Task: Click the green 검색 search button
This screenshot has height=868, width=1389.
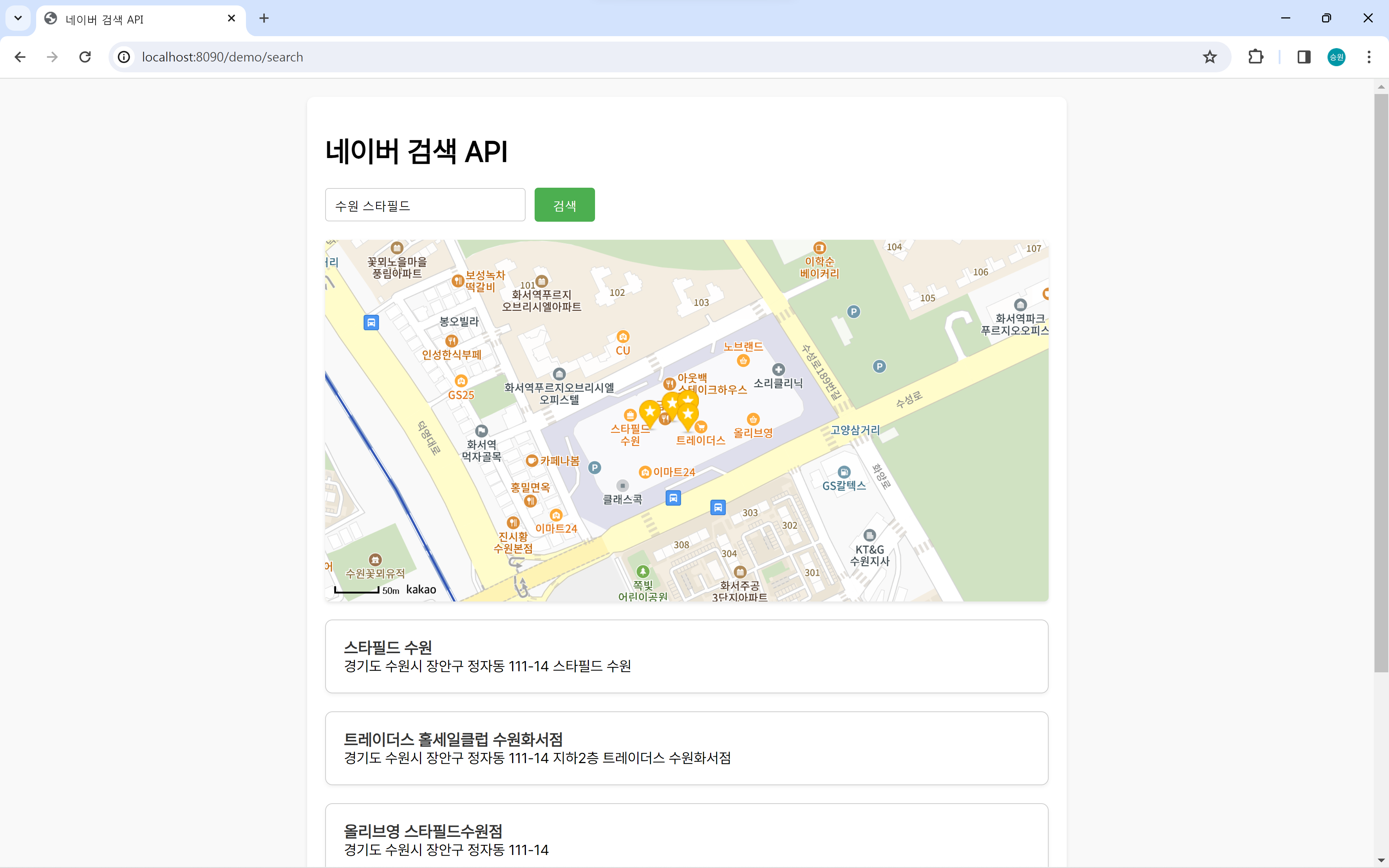Action: pyautogui.click(x=564, y=205)
